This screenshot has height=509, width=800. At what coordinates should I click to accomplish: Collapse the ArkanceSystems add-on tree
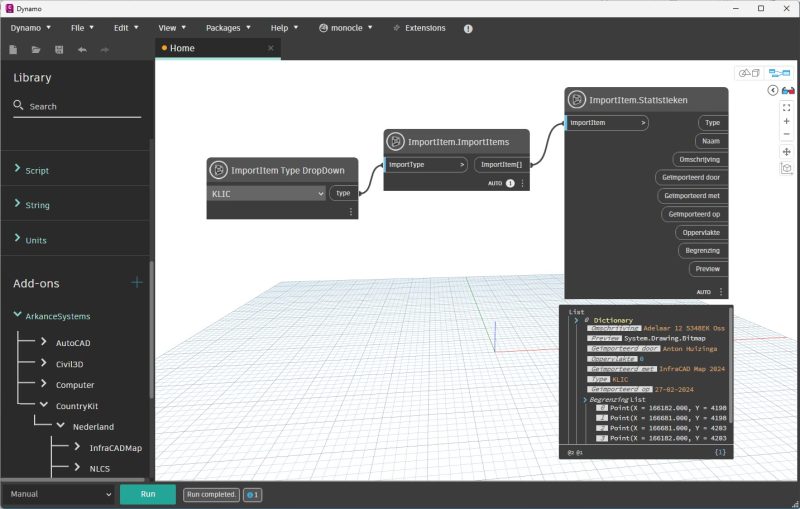[17, 314]
